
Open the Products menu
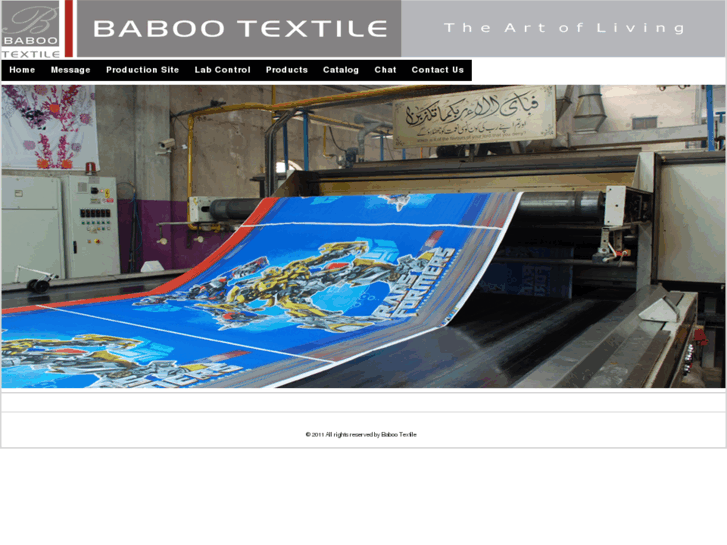[x=287, y=70]
